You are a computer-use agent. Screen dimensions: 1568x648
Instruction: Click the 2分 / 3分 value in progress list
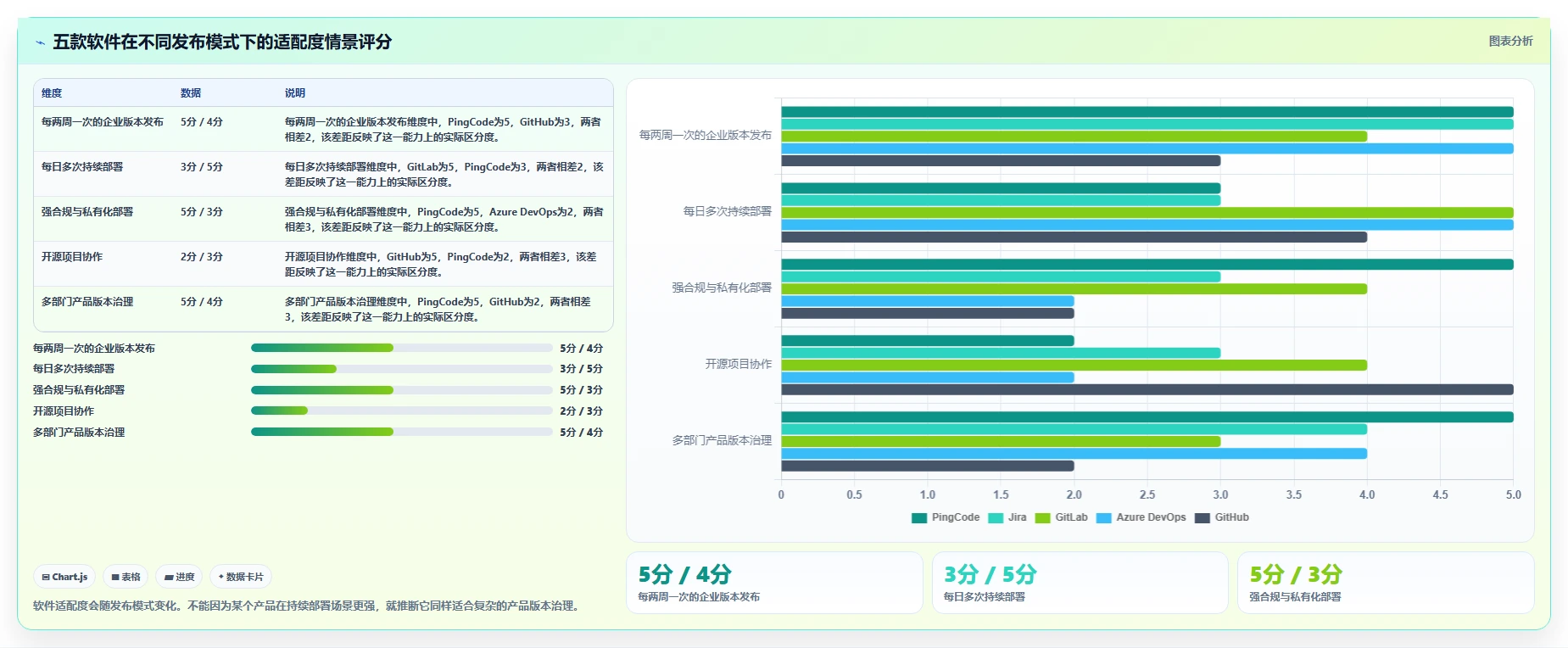(581, 411)
